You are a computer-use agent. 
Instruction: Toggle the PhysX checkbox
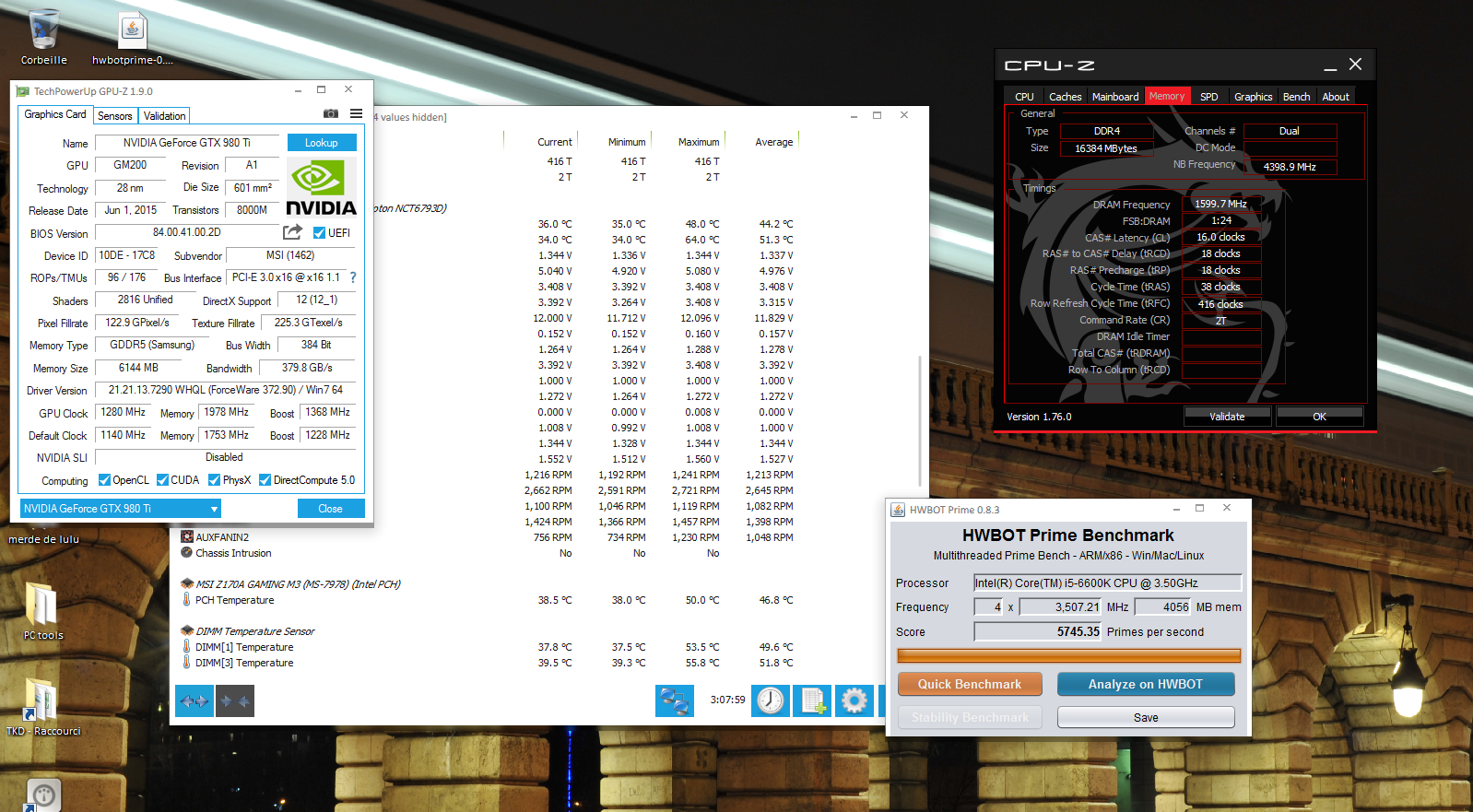pyautogui.click(x=214, y=480)
